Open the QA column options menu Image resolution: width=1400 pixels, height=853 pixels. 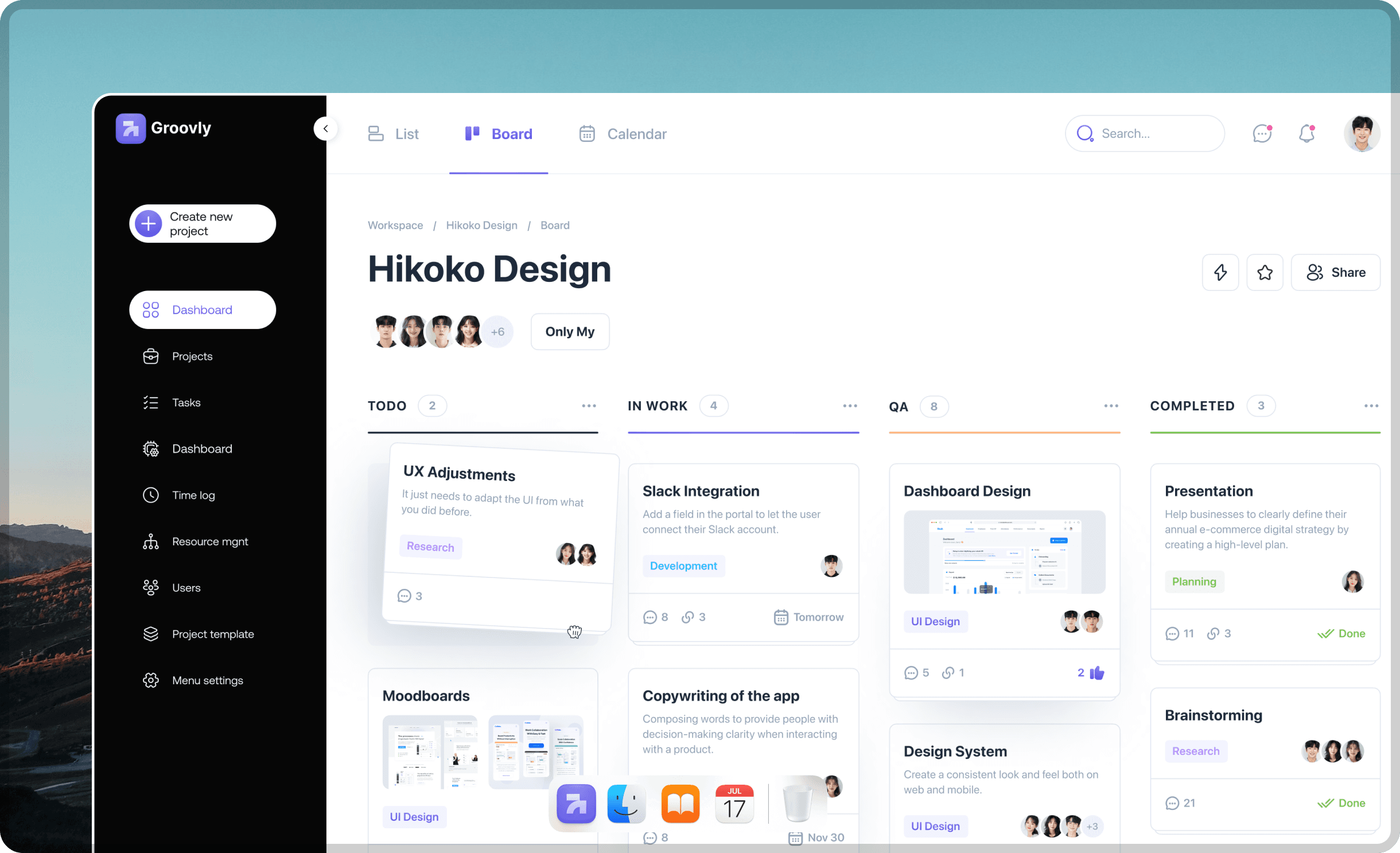1111,406
